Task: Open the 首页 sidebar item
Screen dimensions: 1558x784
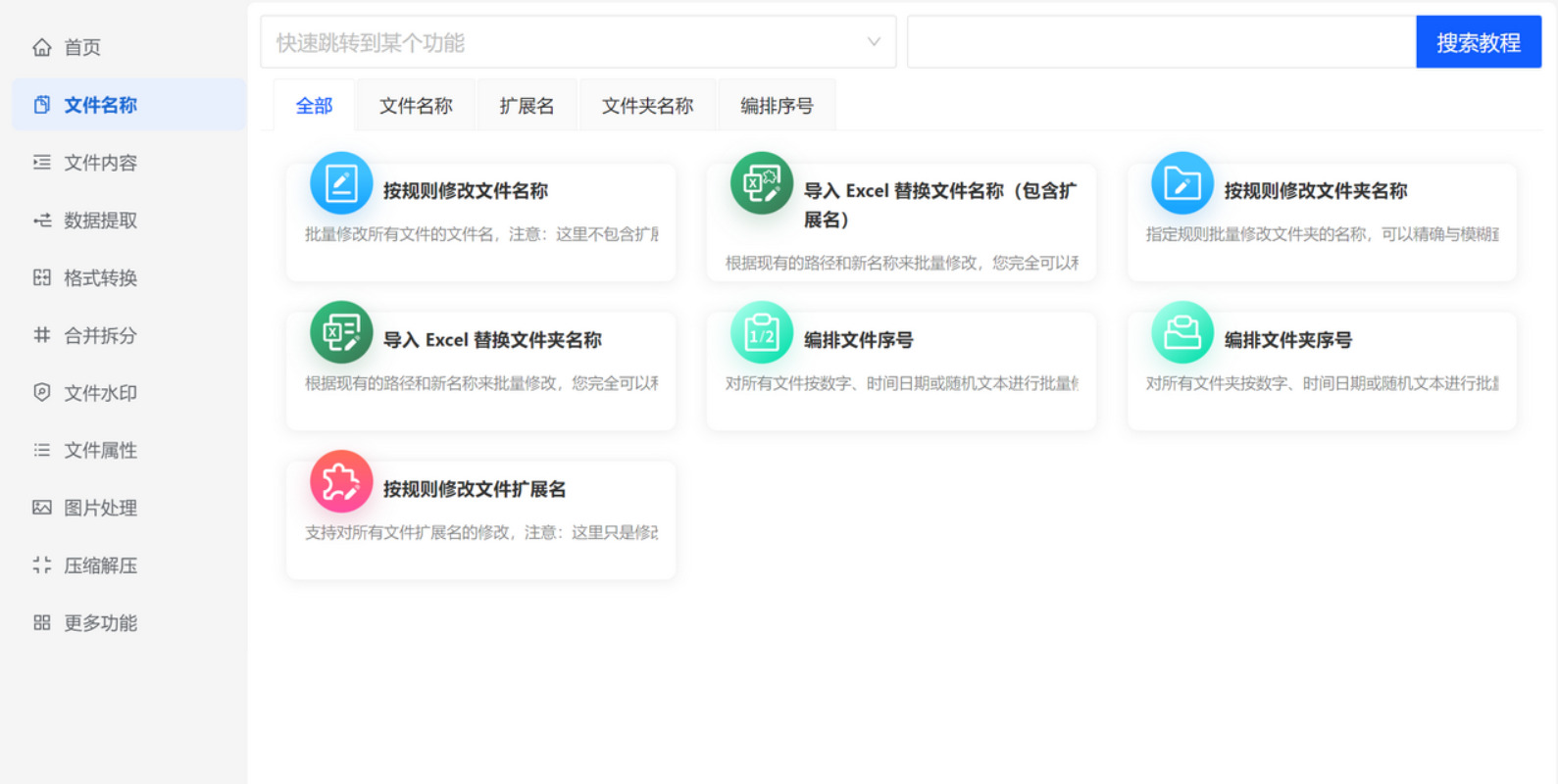Action: tap(128, 47)
